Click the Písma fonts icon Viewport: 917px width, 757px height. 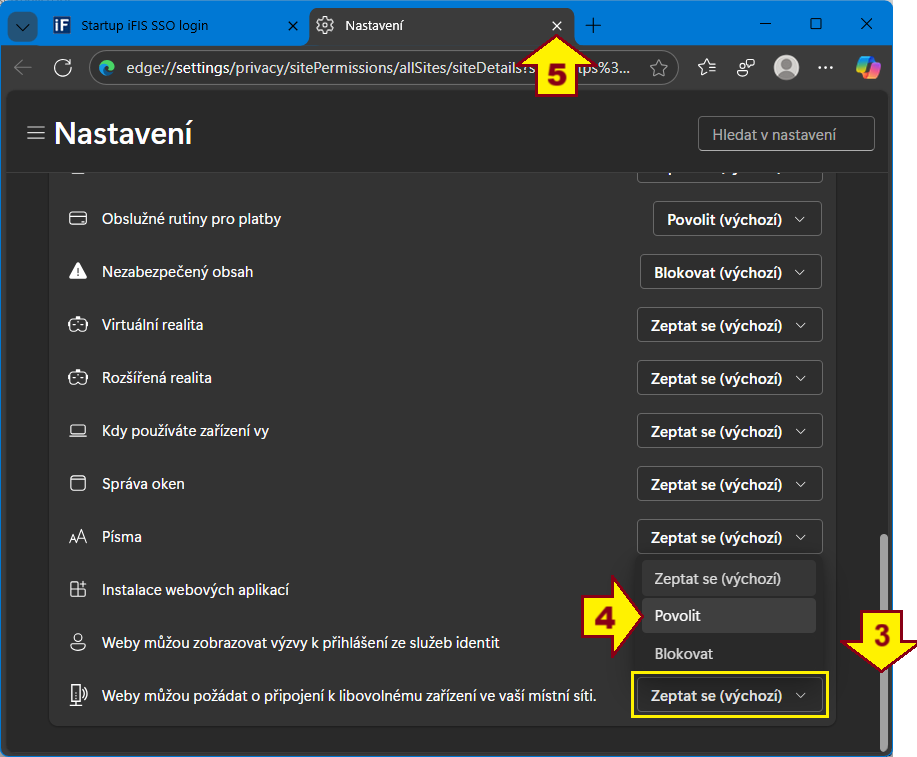(78, 537)
